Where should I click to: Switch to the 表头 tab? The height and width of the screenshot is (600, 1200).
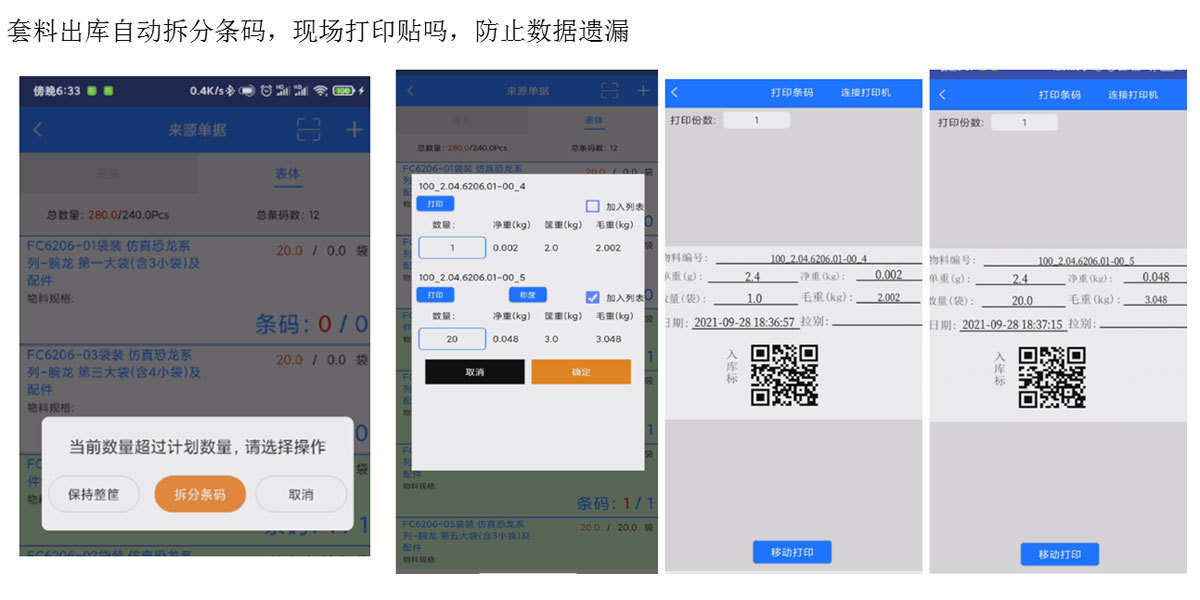coord(108,173)
